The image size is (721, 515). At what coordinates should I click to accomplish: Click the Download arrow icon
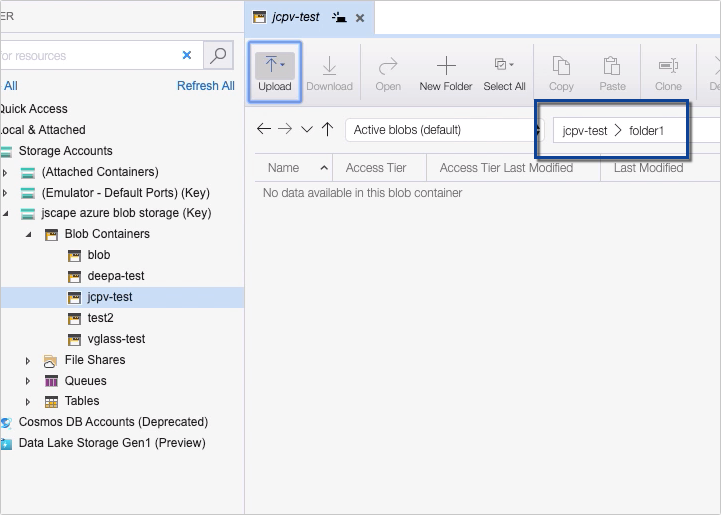[x=329, y=66]
